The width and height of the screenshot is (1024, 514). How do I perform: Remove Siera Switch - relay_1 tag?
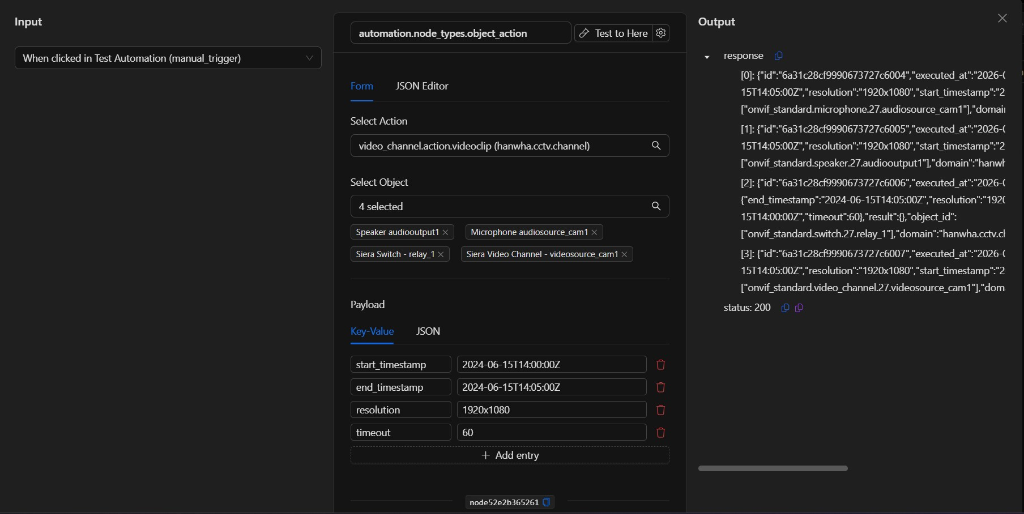[x=441, y=254]
